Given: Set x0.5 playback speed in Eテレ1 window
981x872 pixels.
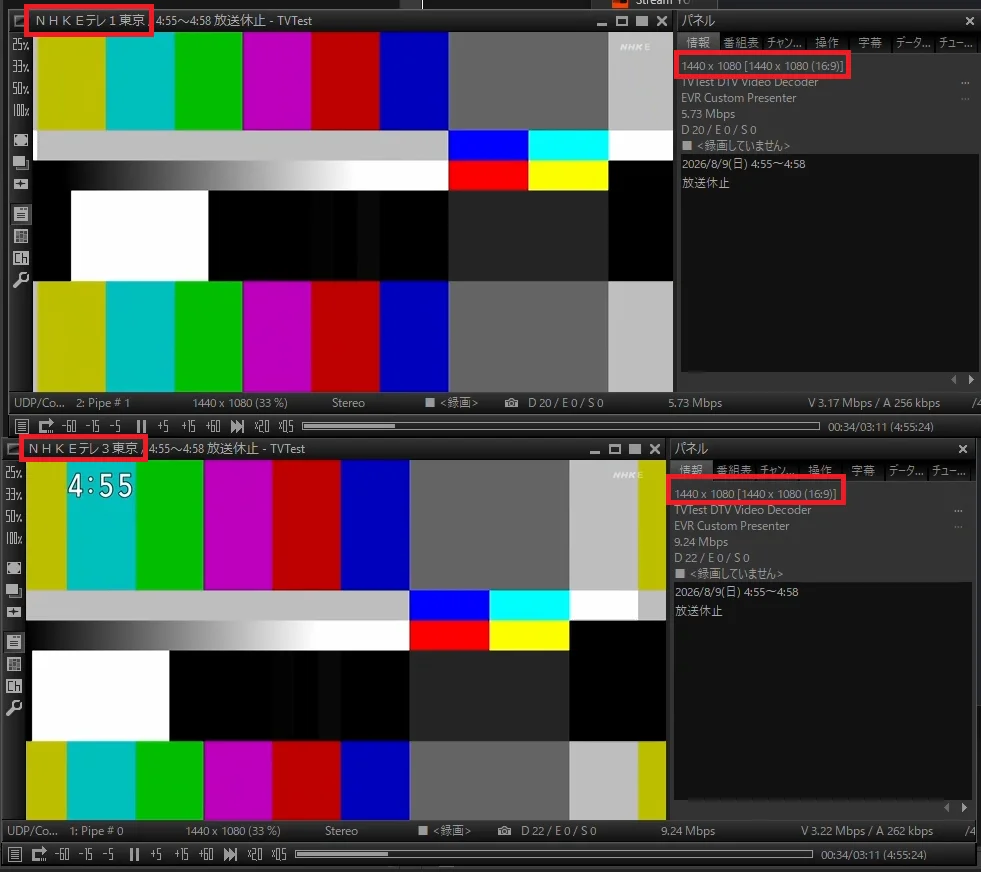Looking at the screenshot, I should point(286,427).
